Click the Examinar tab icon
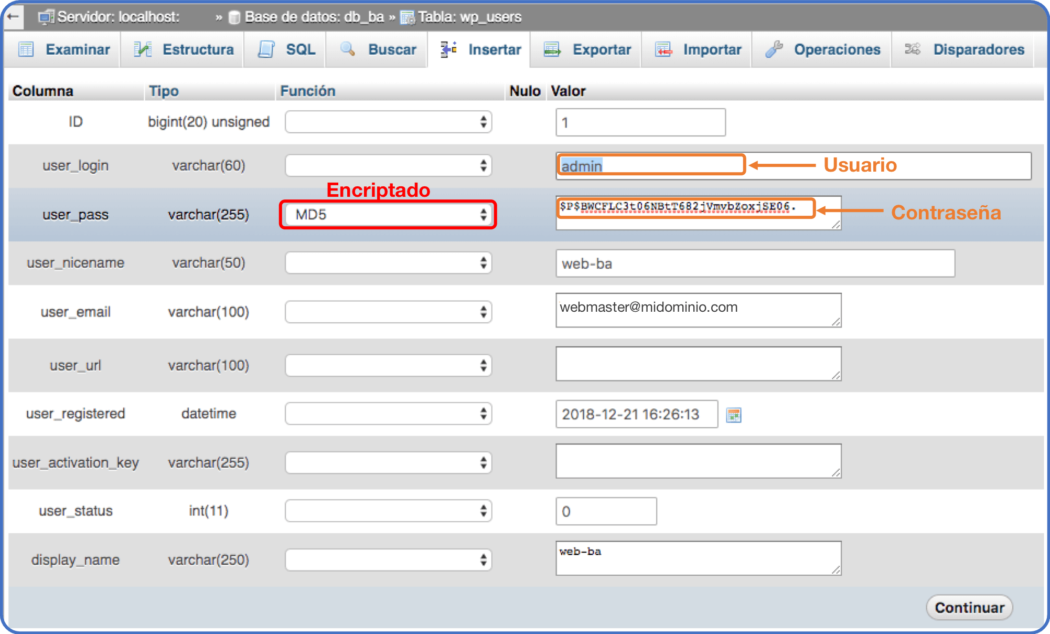This screenshot has width=1050, height=634. click(26, 49)
